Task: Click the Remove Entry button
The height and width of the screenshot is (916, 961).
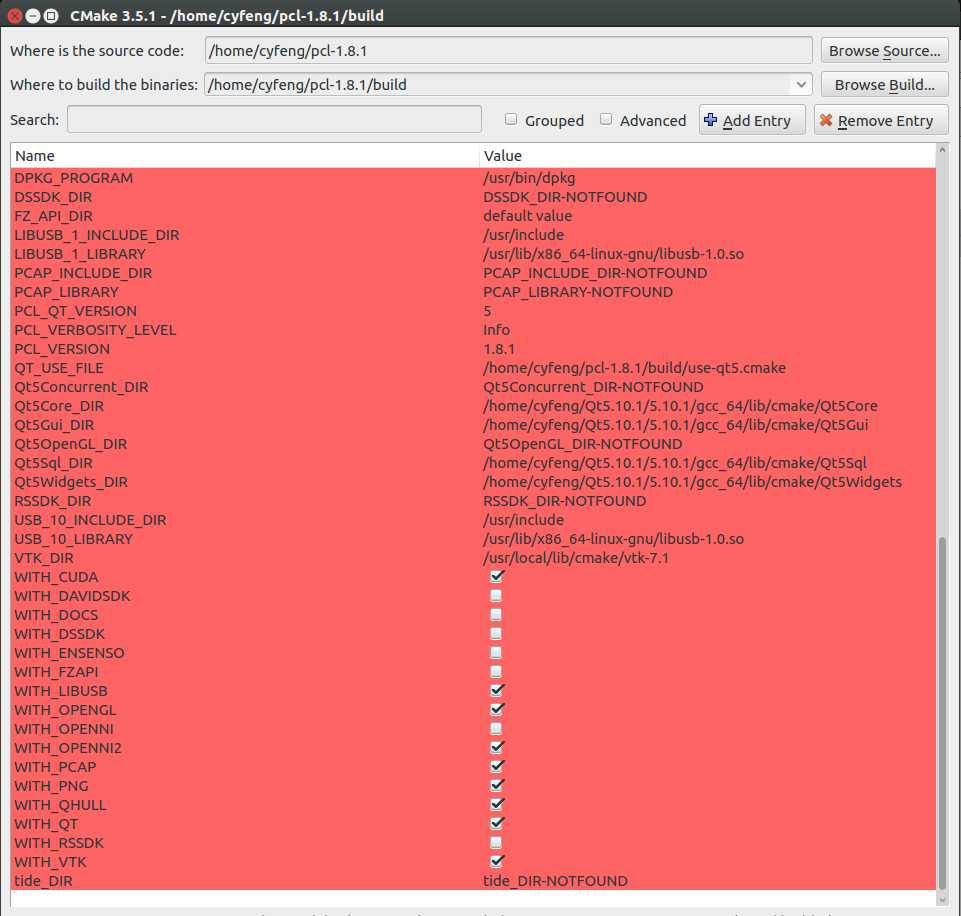Action: [881, 120]
